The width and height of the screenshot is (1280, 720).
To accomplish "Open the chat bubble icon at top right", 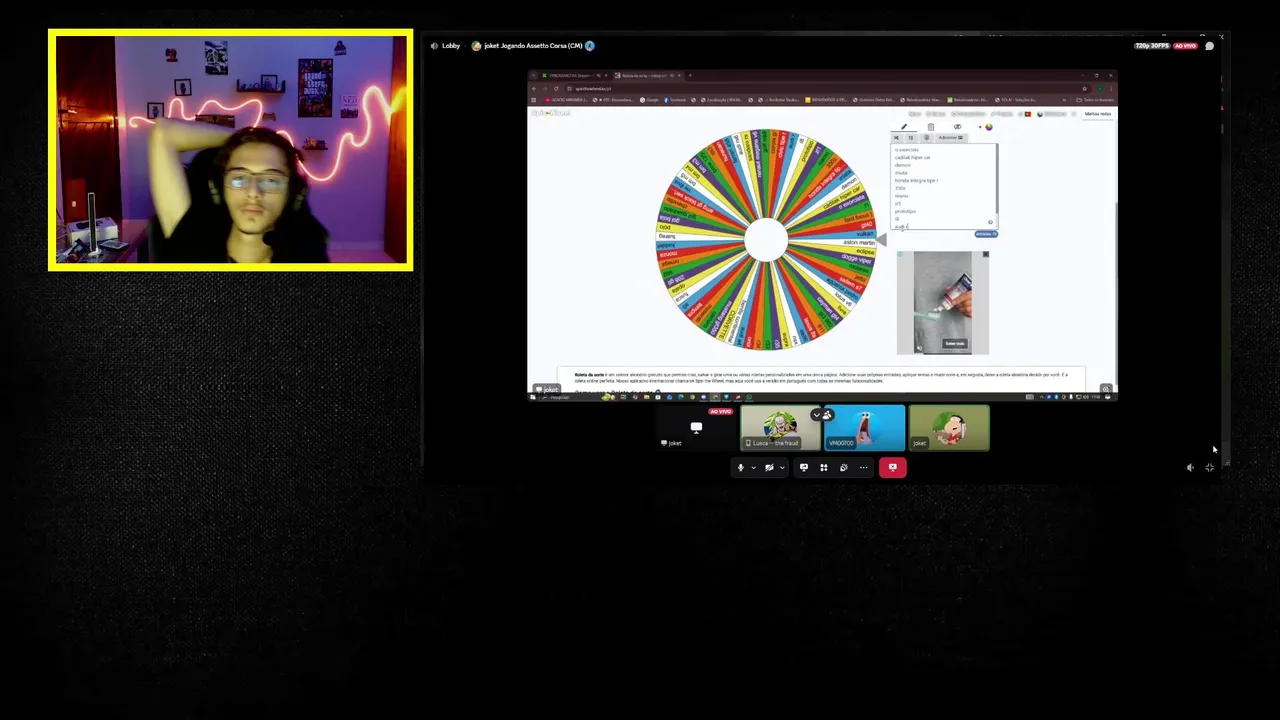I will point(1209,46).
